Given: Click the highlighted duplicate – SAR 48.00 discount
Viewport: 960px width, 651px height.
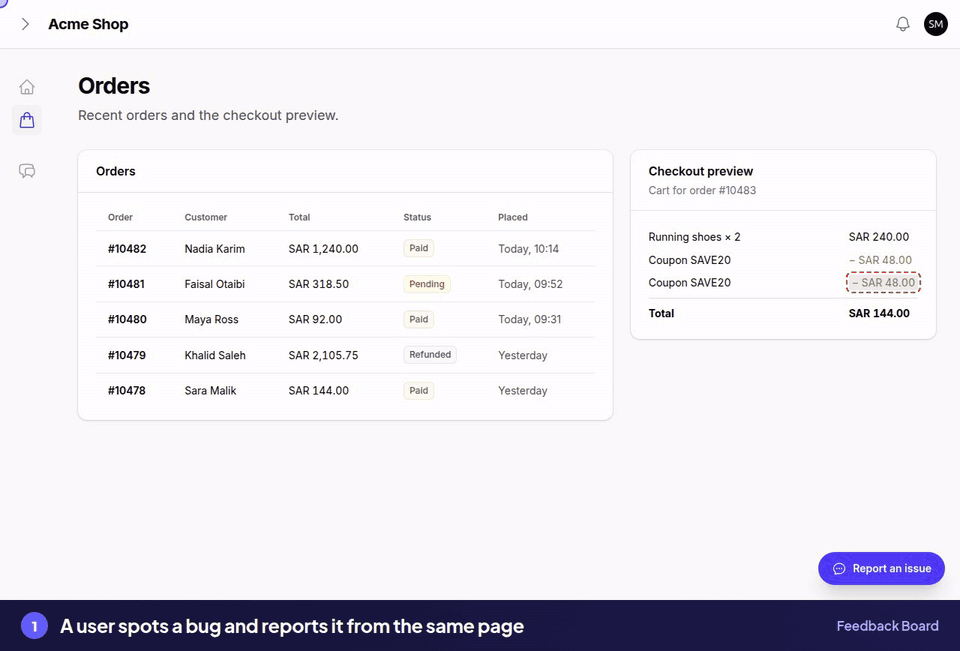Looking at the screenshot, I should click(883, 283).
